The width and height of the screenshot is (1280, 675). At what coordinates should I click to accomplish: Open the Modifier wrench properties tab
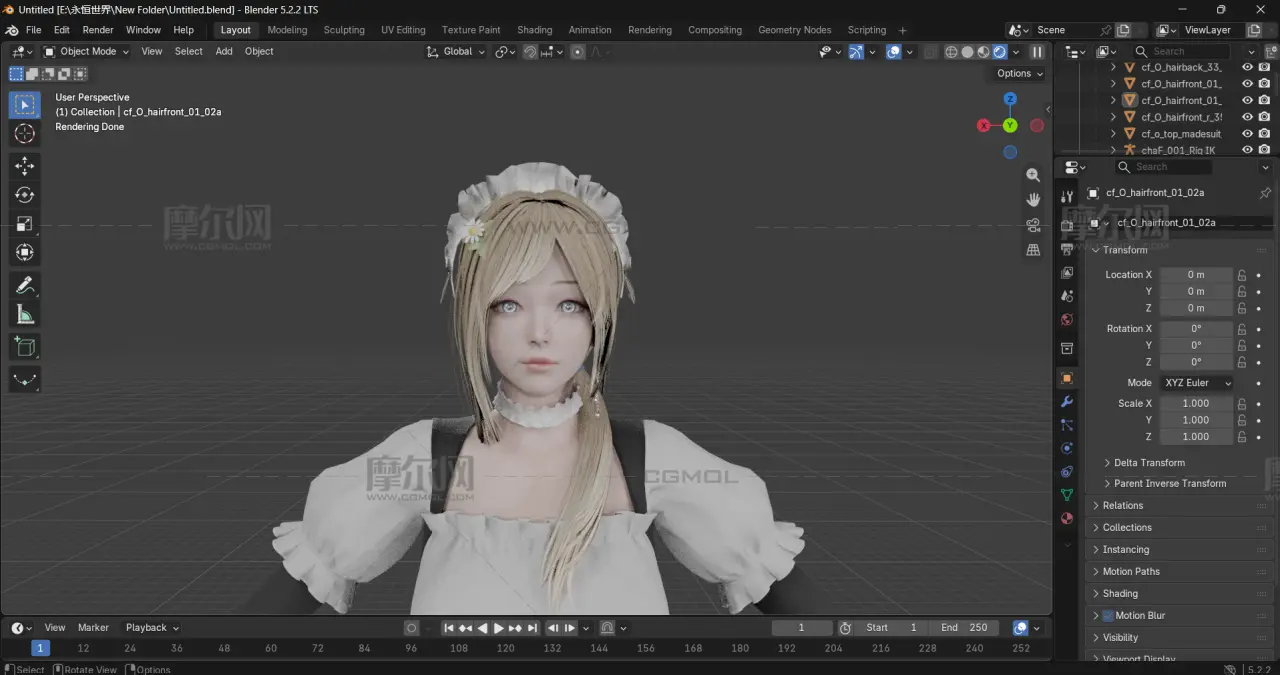(1067, 401)
